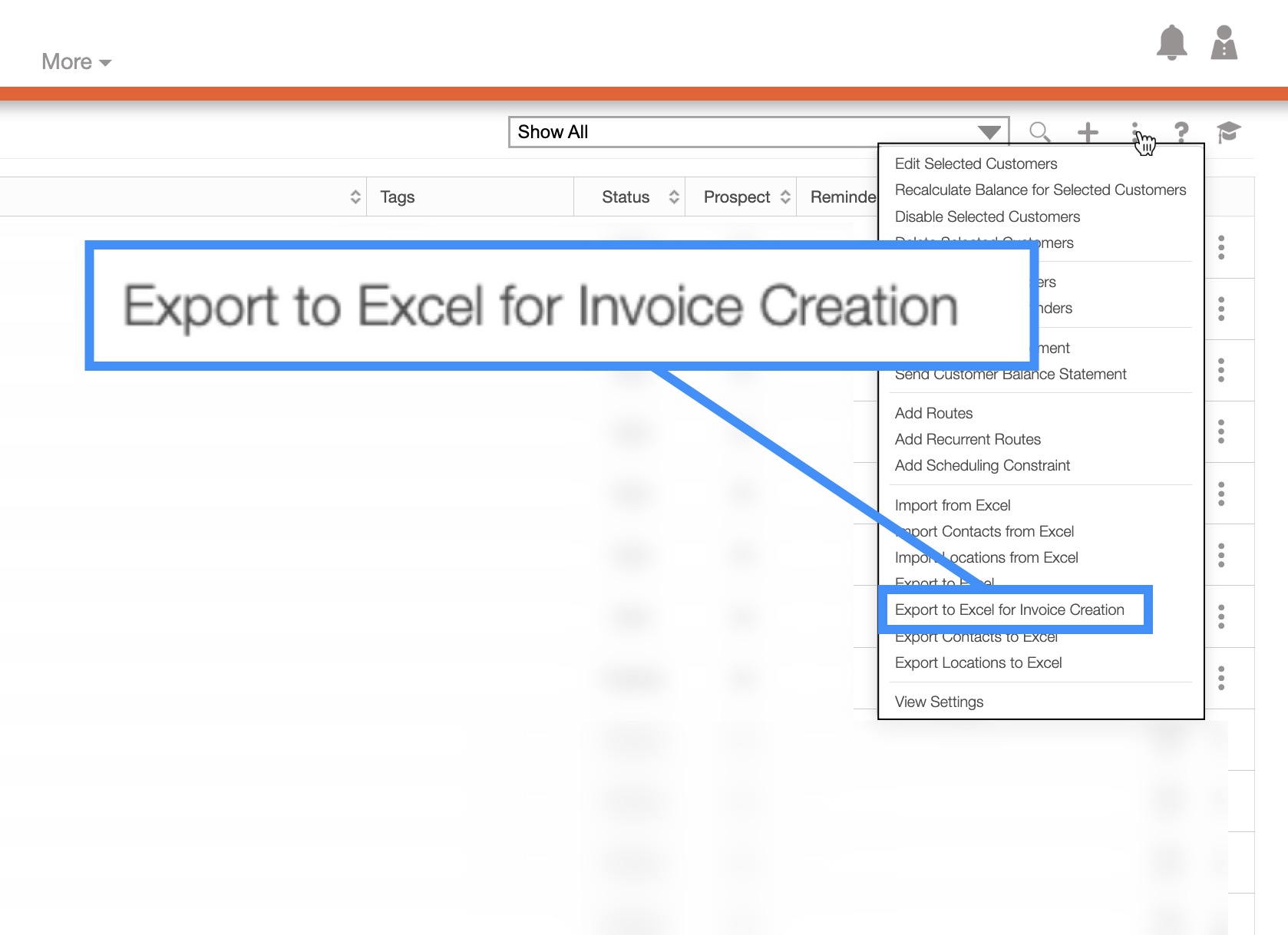Image resolution: width=1288 pixels, height=935 pixels.
Task: Click the Tags column header
Action: coord(398,197)
